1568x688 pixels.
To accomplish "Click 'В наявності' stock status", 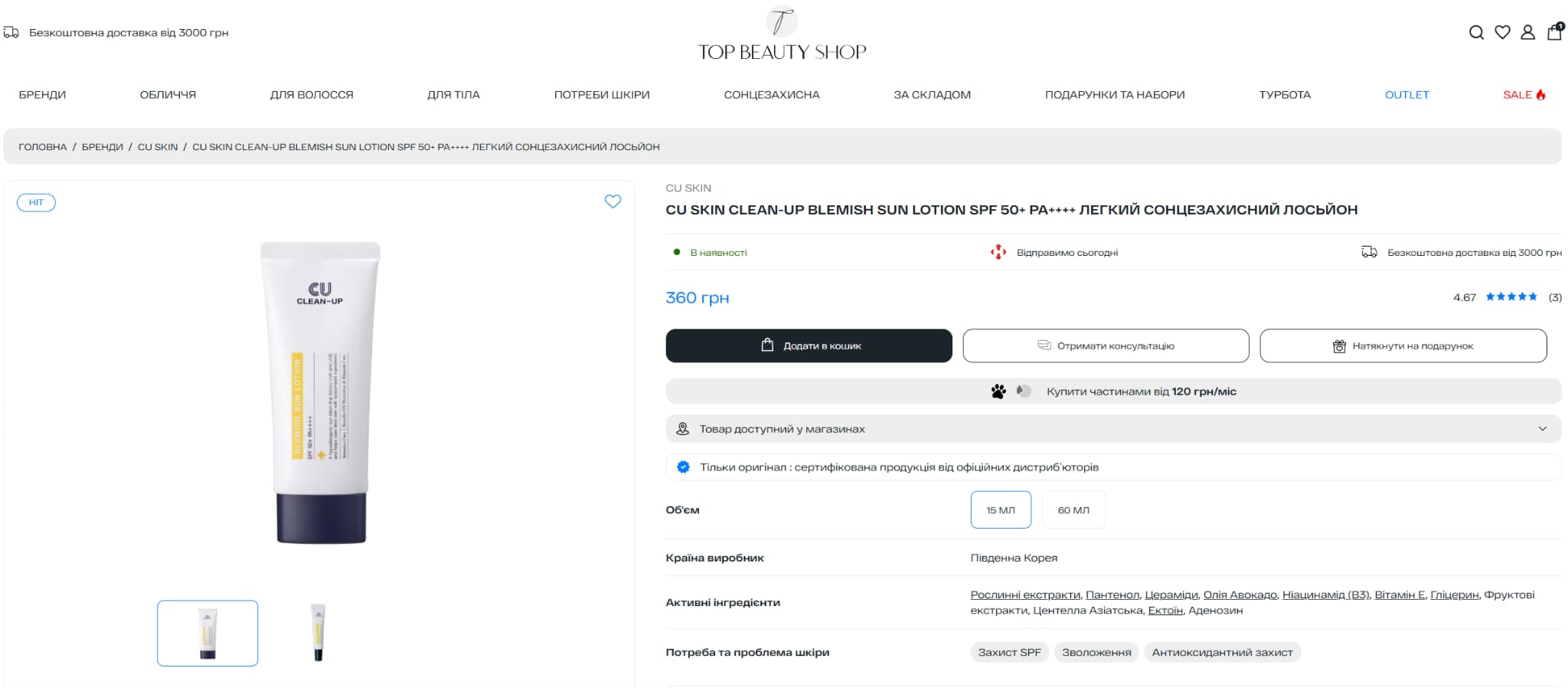I will pyautogui.click(x=718, y=253).
